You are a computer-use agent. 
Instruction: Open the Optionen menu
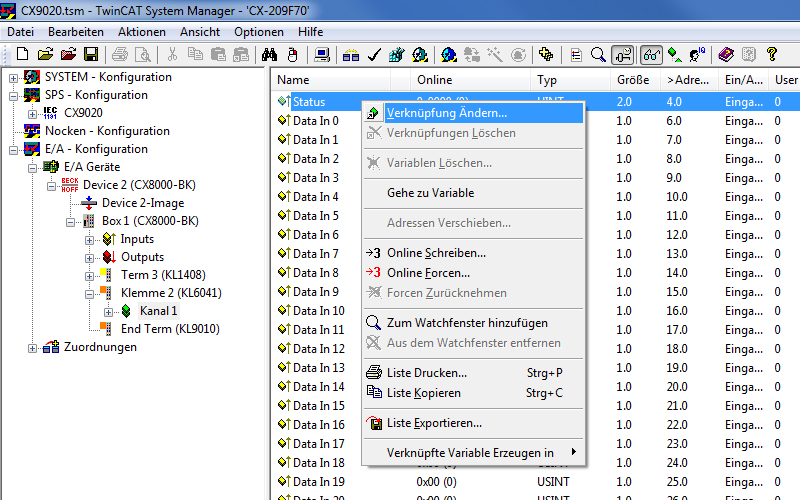point(259,32)
